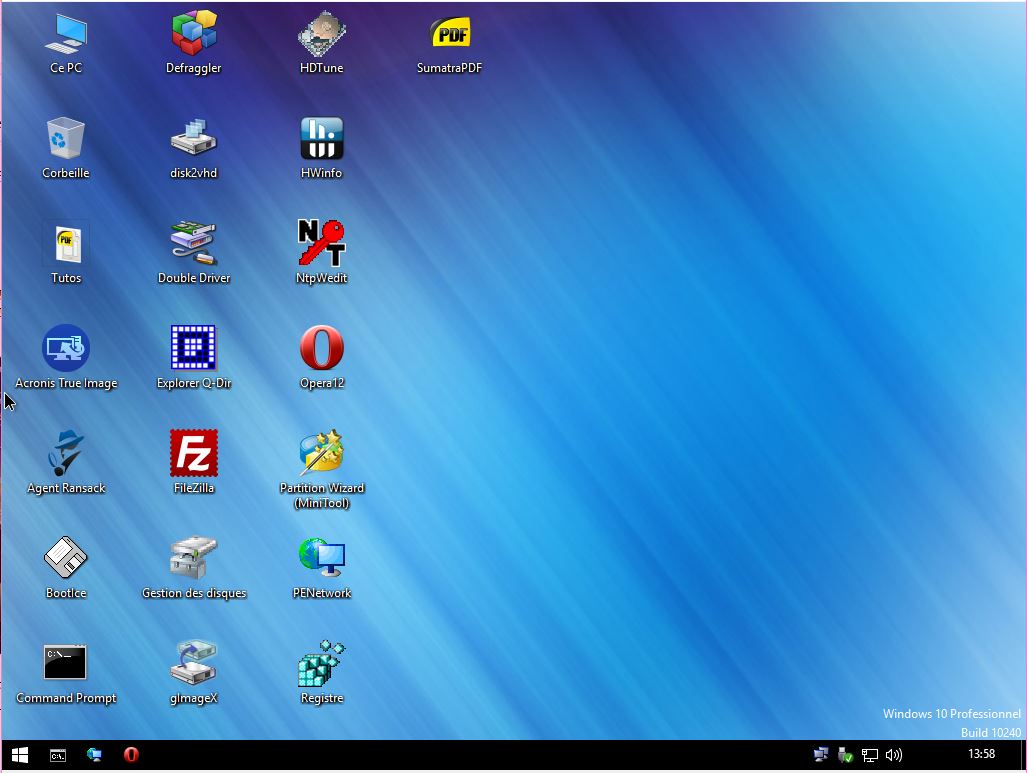Open the taskbar network computers shortcut
1027x773 pixels.
(x=94, y=755)
